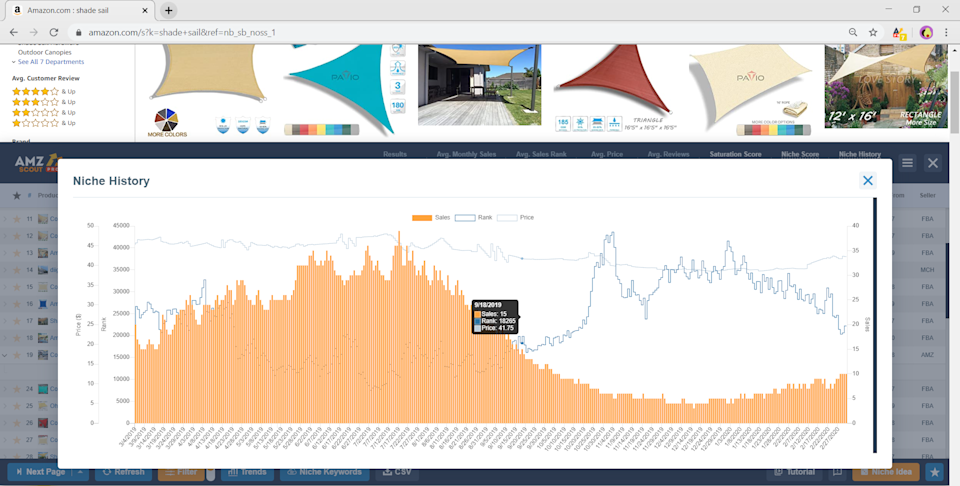The width and height of the screenshot is (960, 486).
Task: Click the AMZScout favorites star button
Action: [x=934, y=472]
